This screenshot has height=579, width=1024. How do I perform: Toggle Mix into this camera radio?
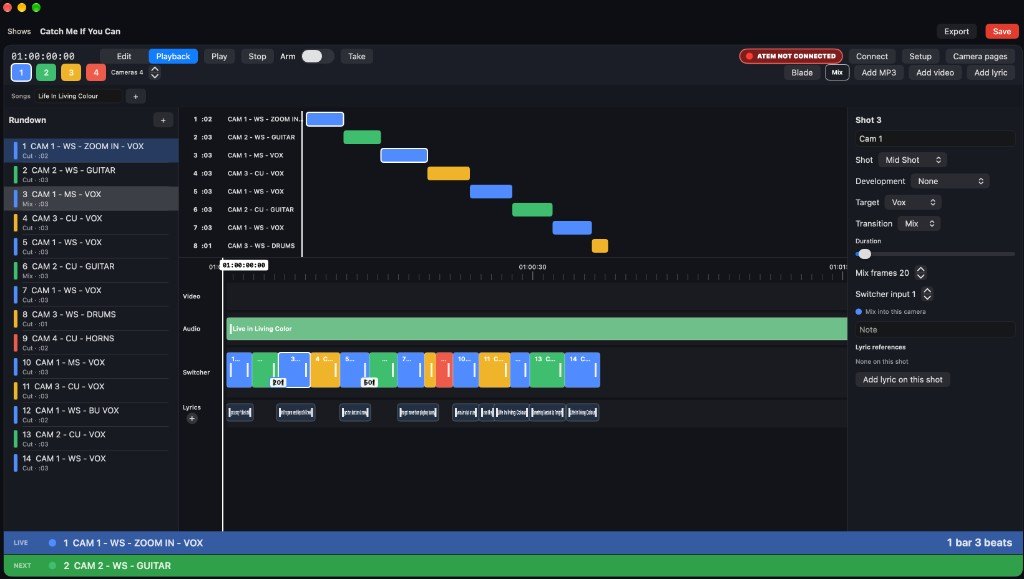pyautogui.click(x=859, y=312)
